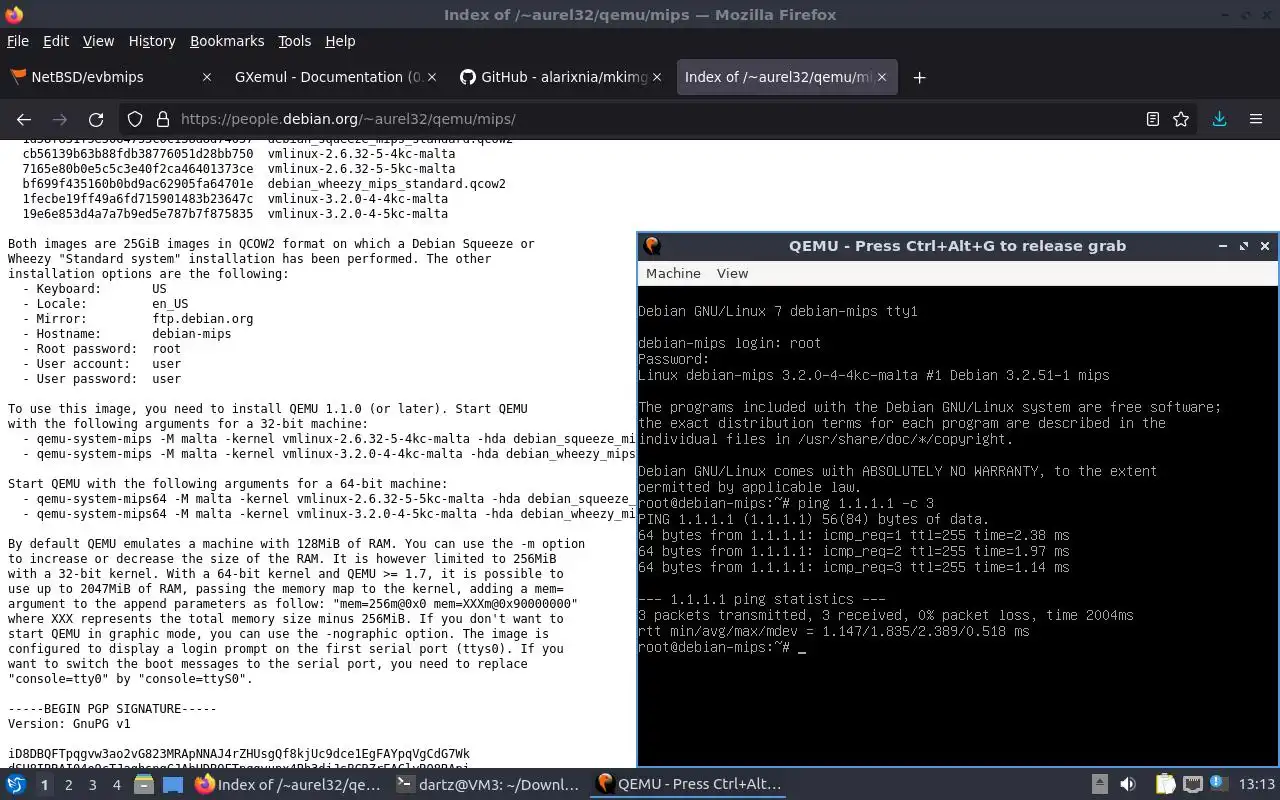Image resolution: width=1280 pixels, height=800 pixels.
Task: Click the padlock site security icon
Action: tap(162, 119)
